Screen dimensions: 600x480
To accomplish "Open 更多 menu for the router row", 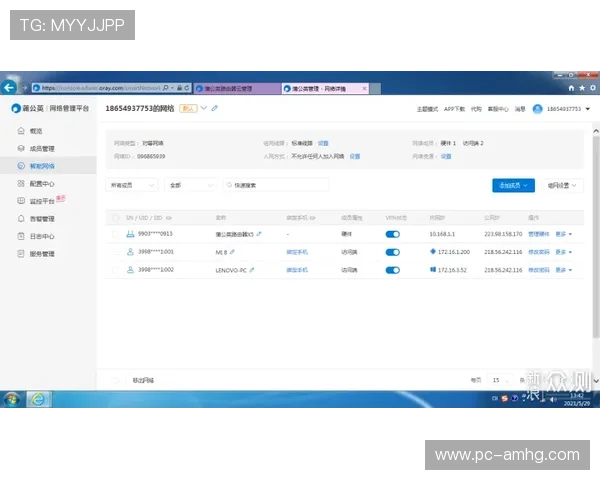I will coord(563,234).
